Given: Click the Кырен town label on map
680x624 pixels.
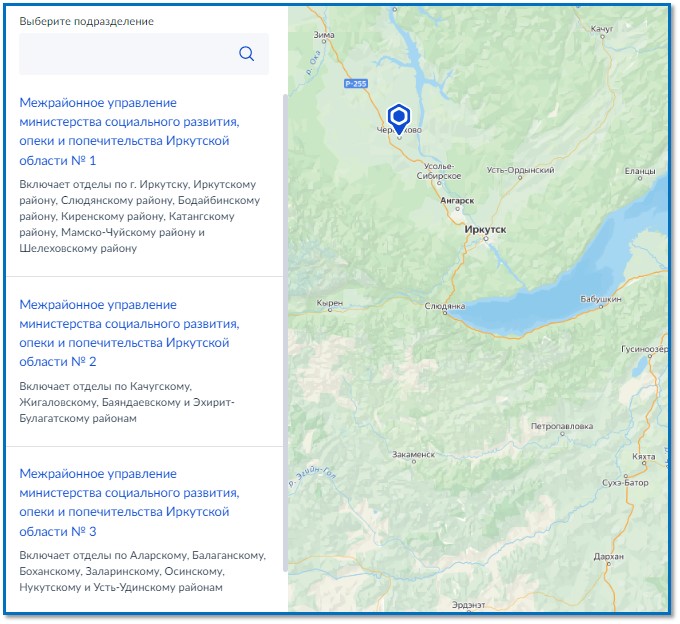Looking at the screenshot, I should pos(330,303).
